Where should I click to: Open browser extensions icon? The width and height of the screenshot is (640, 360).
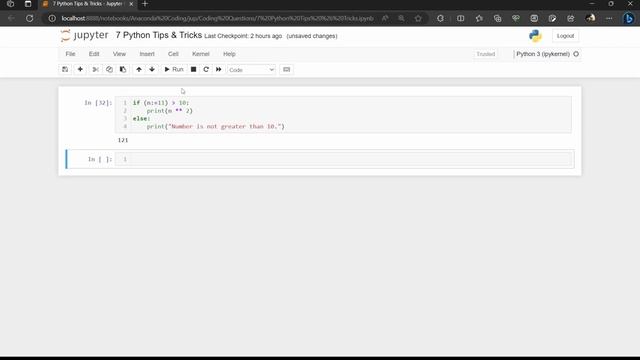[440, 18]
